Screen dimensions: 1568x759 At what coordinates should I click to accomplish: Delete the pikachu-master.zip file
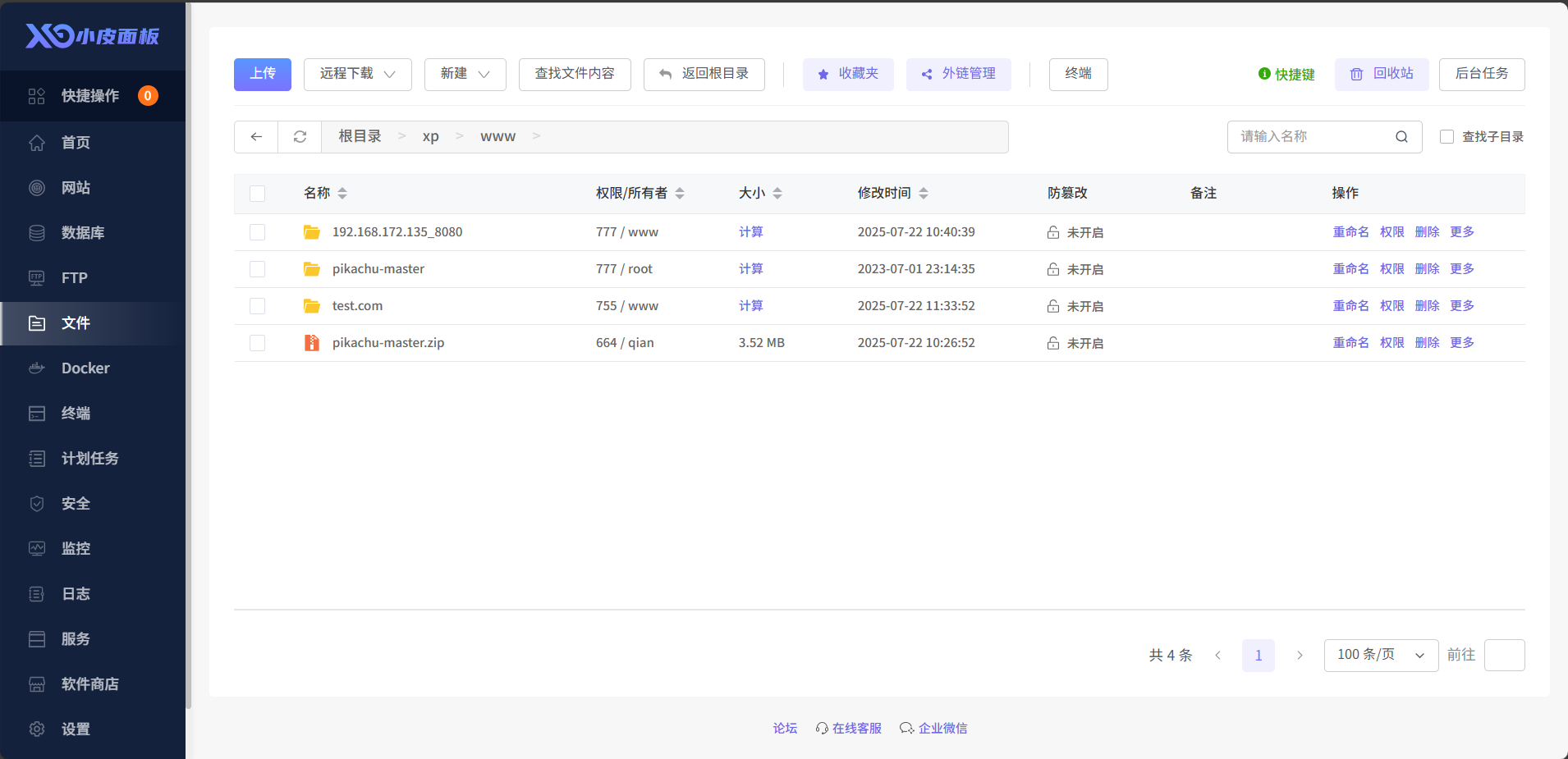(x=1428, y=343)
